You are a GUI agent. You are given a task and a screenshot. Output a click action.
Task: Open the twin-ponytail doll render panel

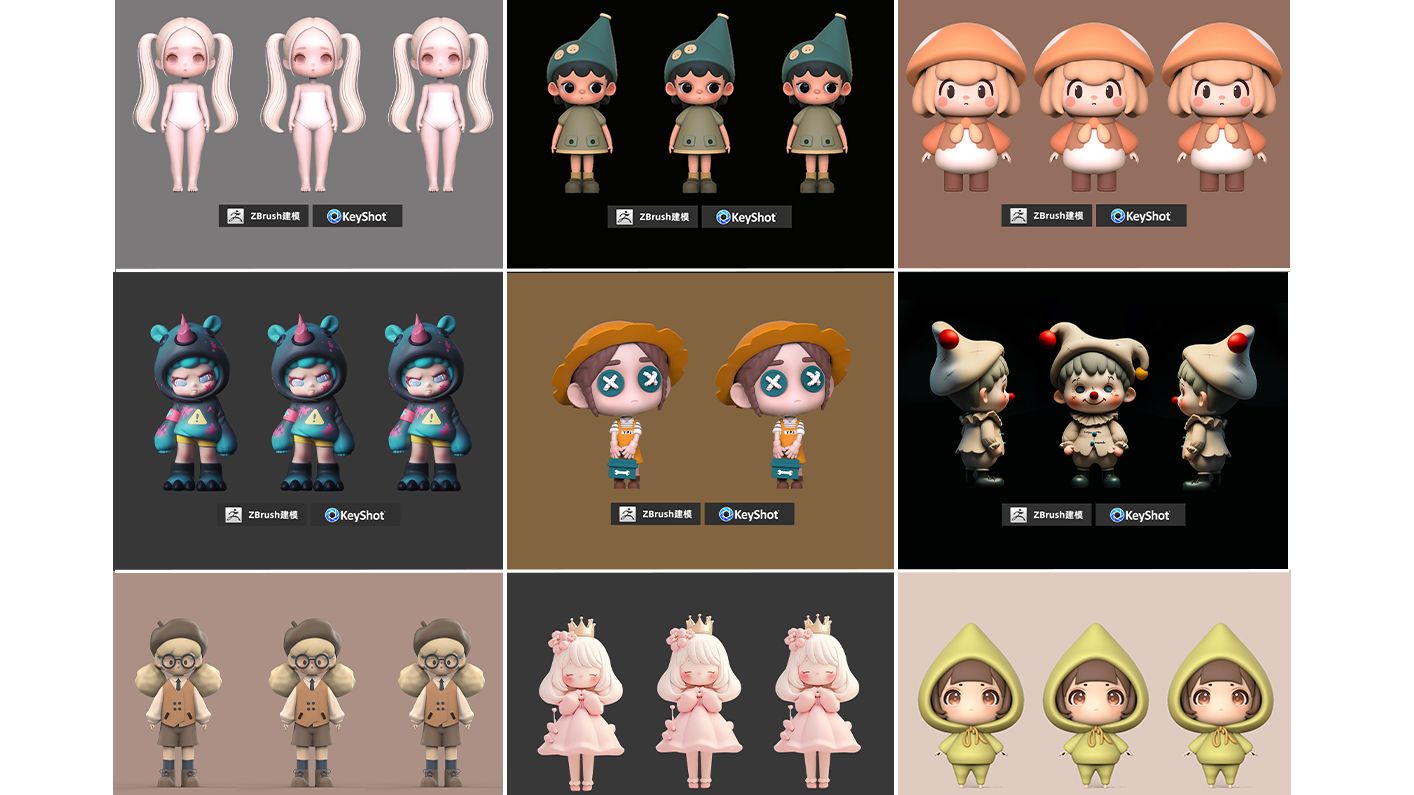[x=309, y=134]
